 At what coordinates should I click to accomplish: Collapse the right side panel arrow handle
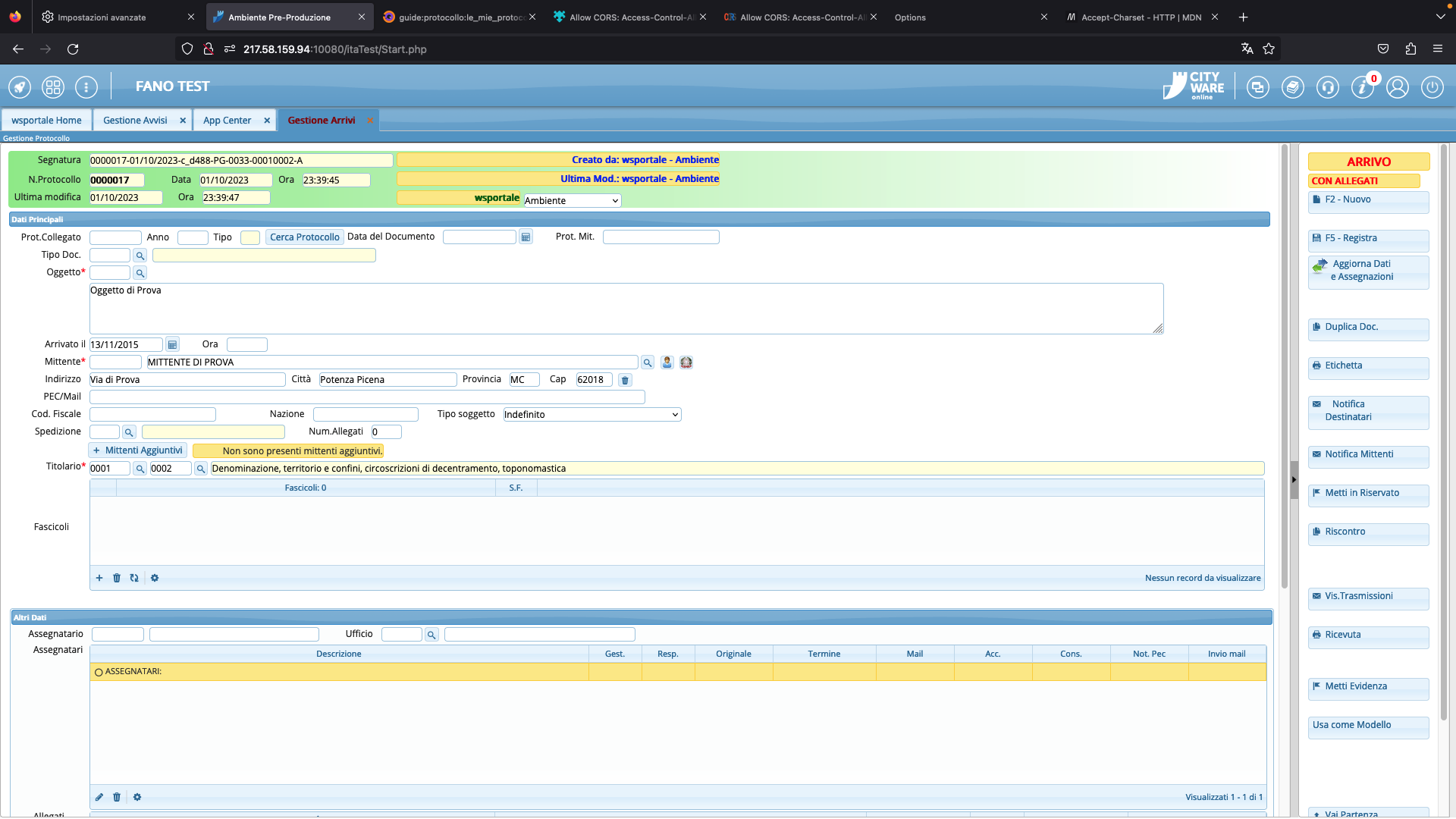coord(1294,479)
